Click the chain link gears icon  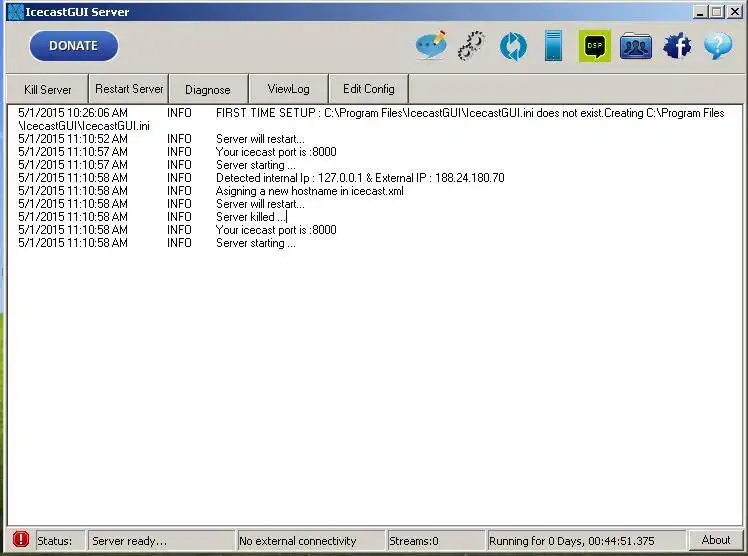(x=471, y=46)
